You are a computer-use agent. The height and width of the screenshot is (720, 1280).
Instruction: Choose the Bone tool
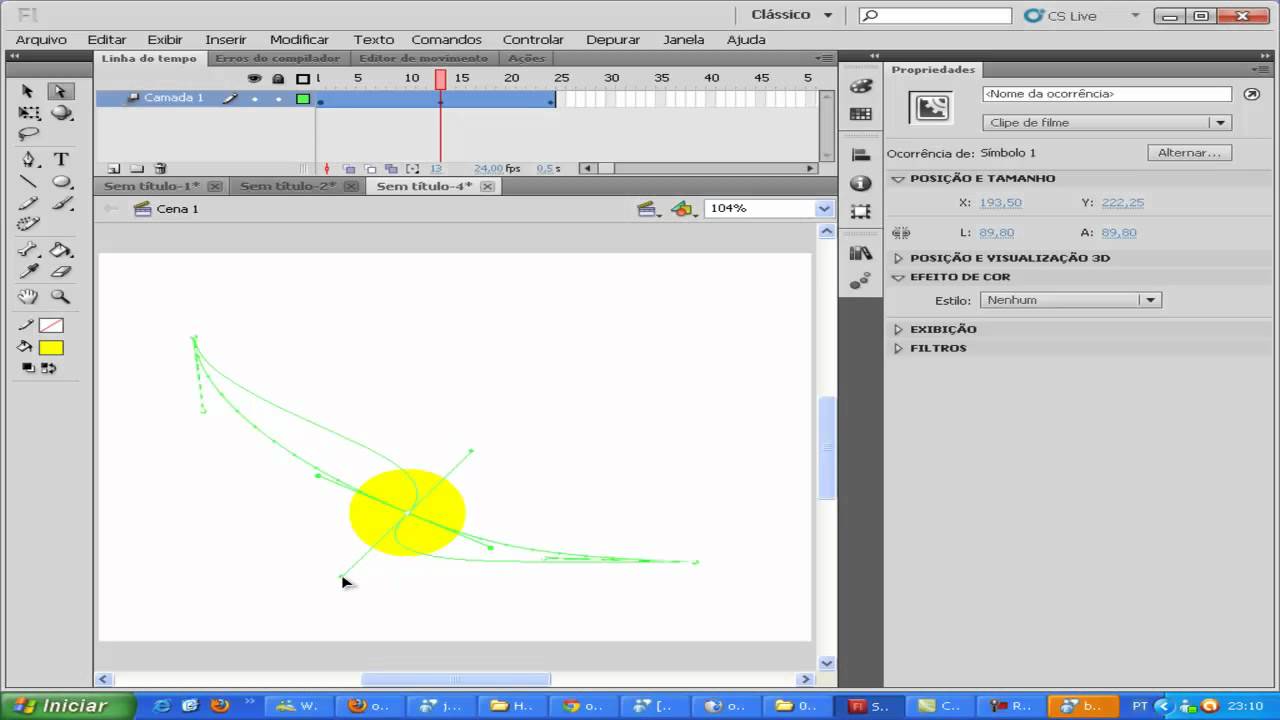[29, 250]
